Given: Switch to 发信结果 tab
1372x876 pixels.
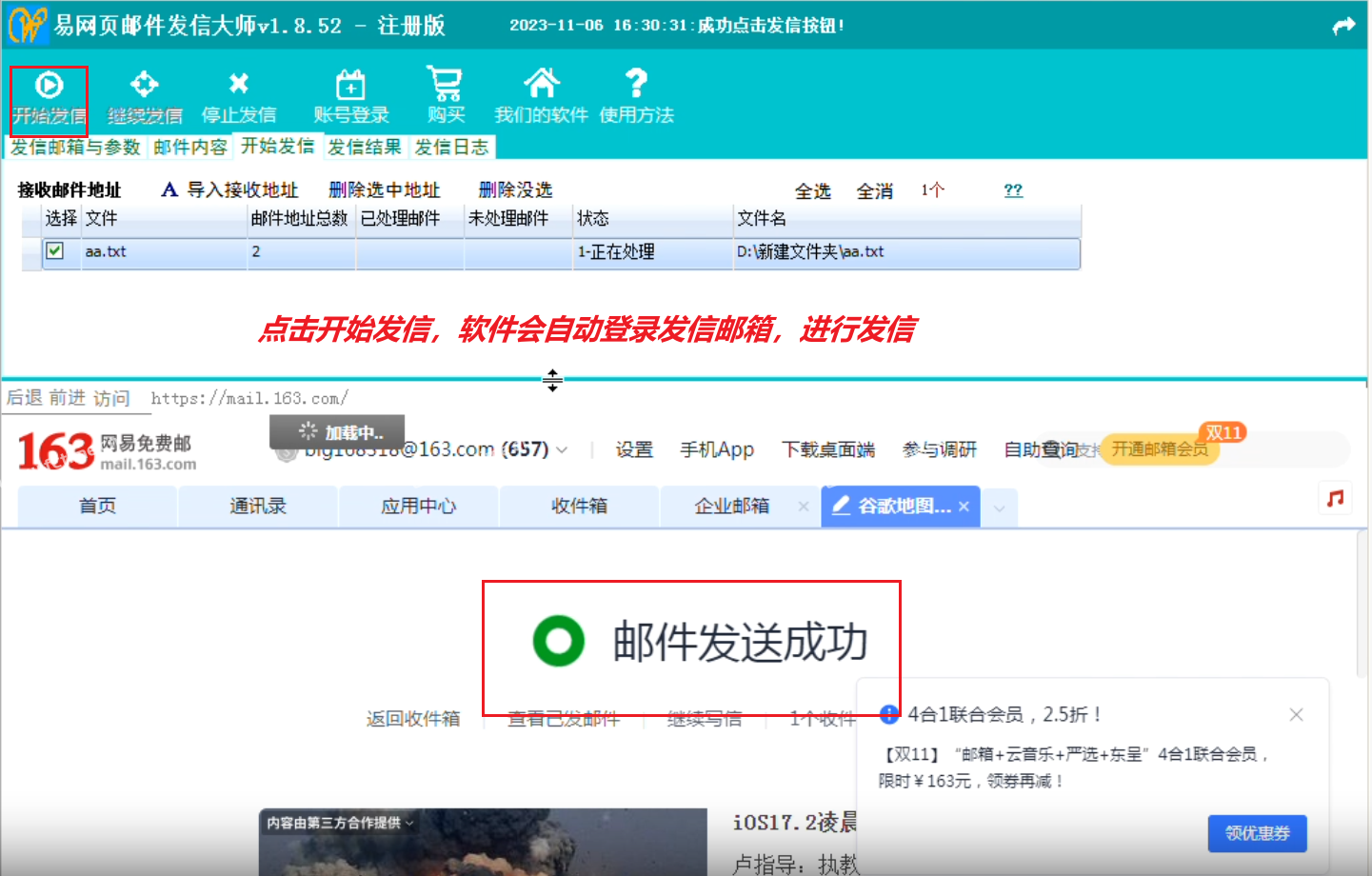Looking at the screenshot, I should [364, 147].
